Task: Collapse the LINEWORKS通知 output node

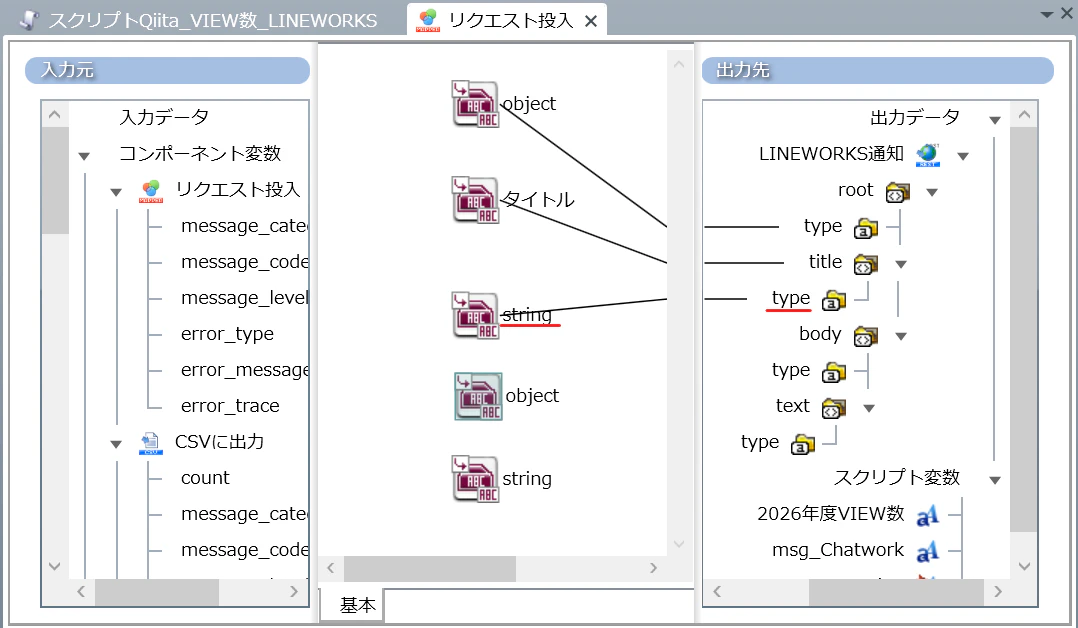Action: pyautogui.click(x=962, y=156)
